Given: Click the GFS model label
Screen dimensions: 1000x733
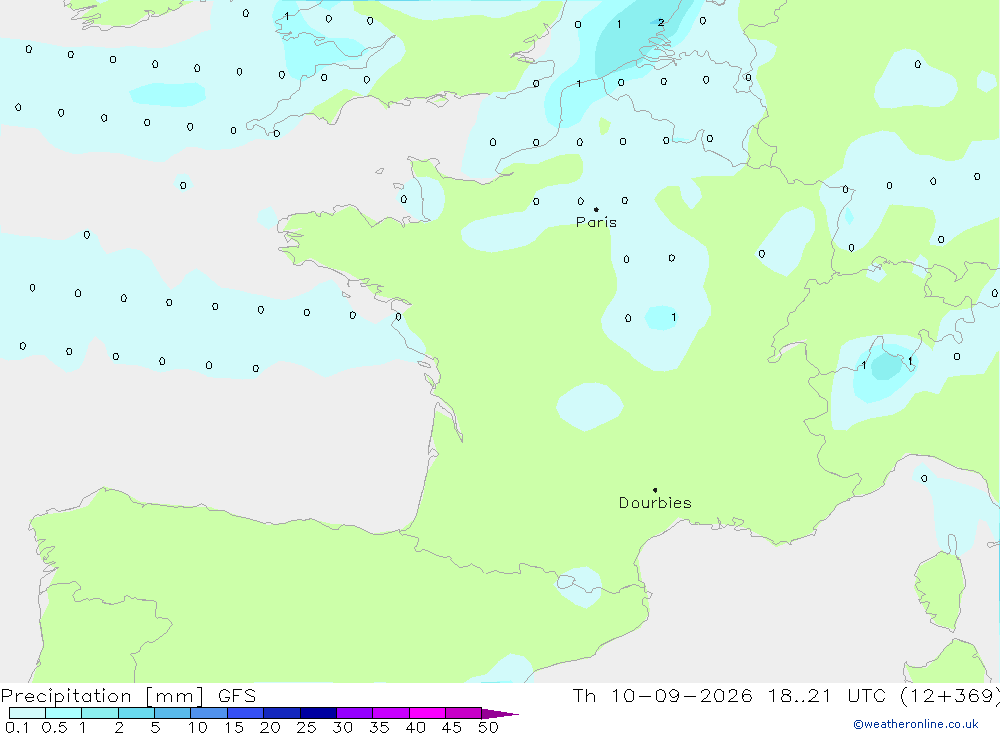Looking at the screenshot, I should point(237,696).
